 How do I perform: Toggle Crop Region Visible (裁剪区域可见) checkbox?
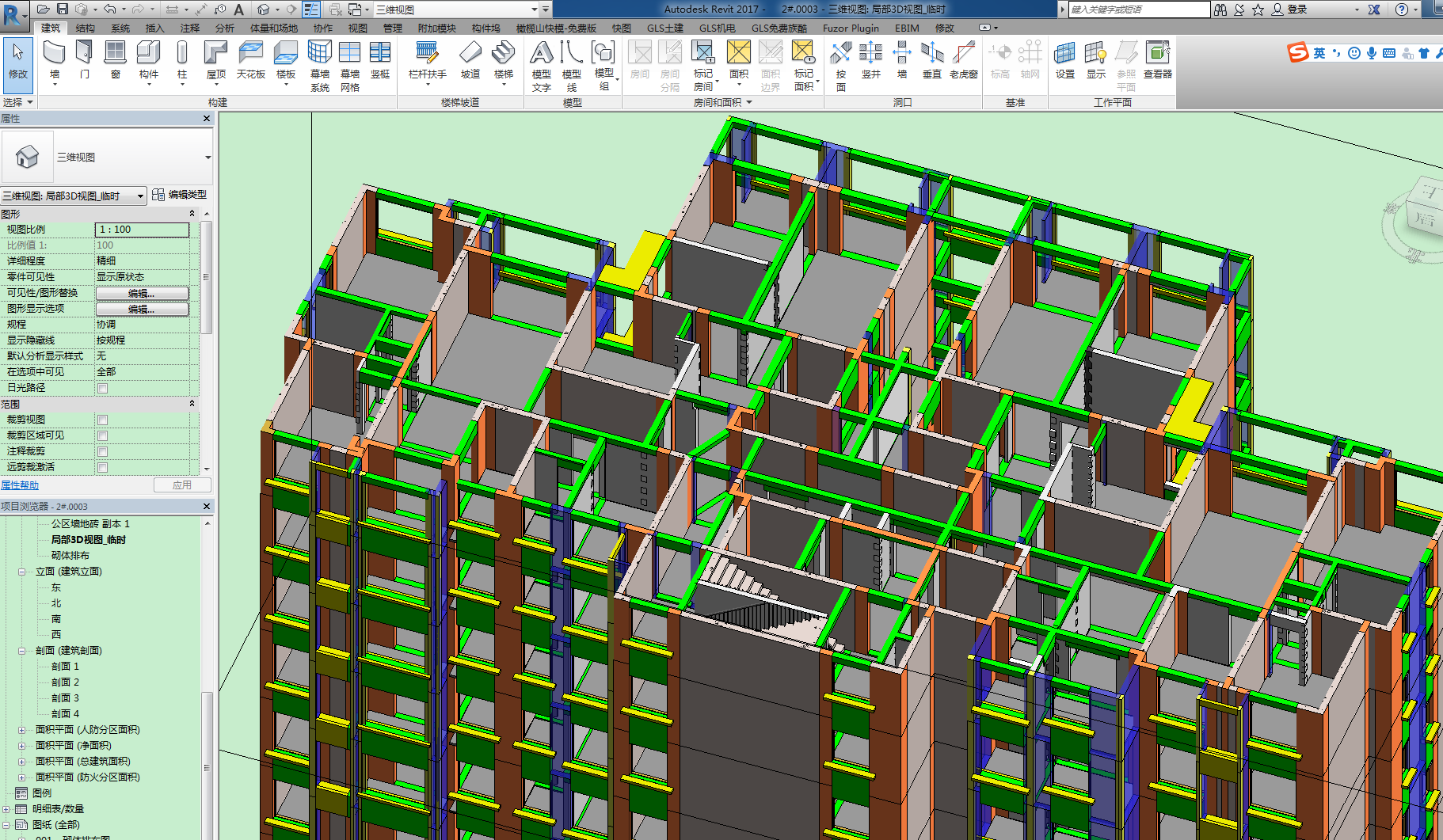click(x=102, y=435)
